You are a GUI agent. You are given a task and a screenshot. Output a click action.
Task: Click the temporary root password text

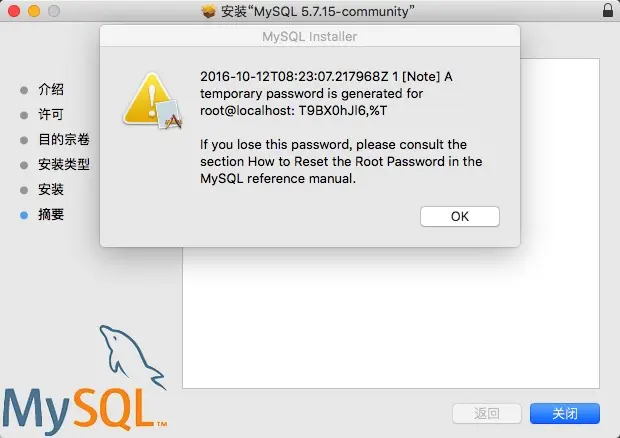[342, 111]
